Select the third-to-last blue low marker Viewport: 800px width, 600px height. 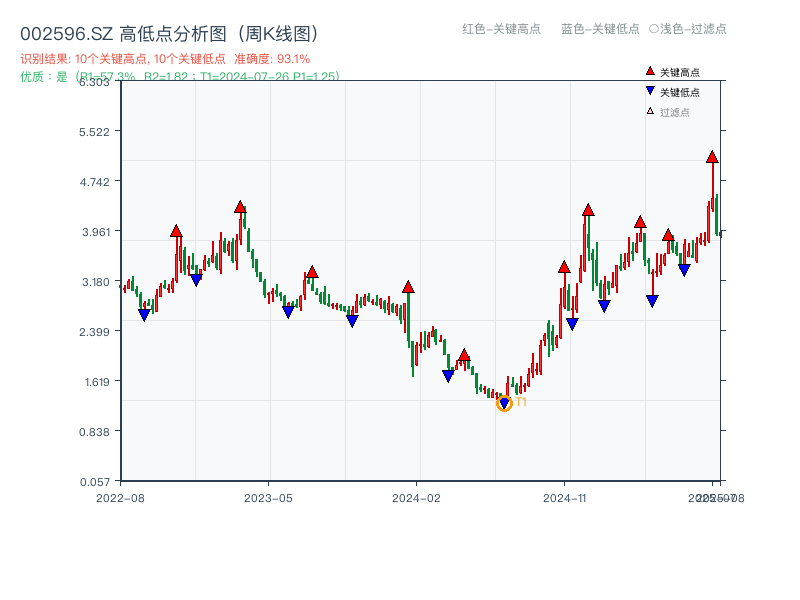(x=604, y=306)
